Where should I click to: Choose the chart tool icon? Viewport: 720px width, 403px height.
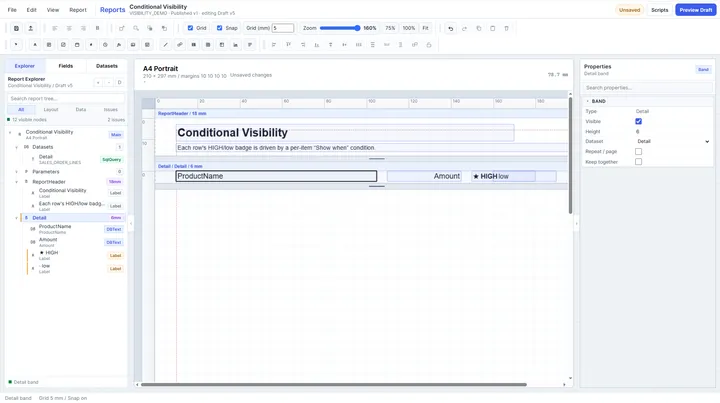pos(236,45)
